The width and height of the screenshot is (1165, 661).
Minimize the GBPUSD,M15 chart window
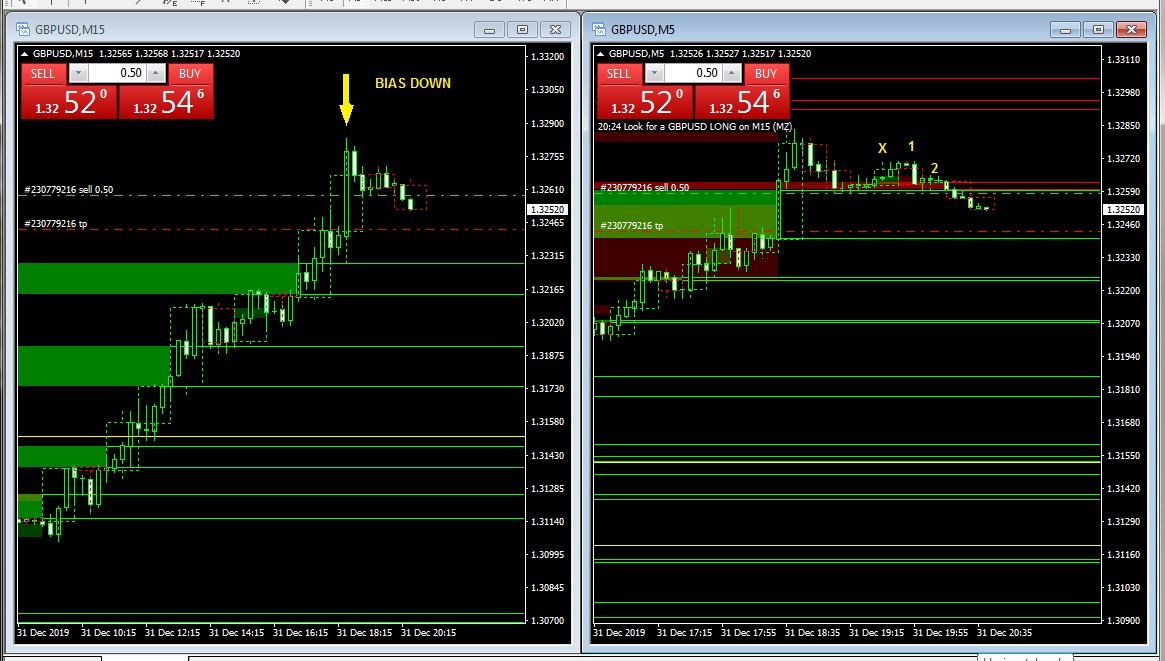click(489, 30)
